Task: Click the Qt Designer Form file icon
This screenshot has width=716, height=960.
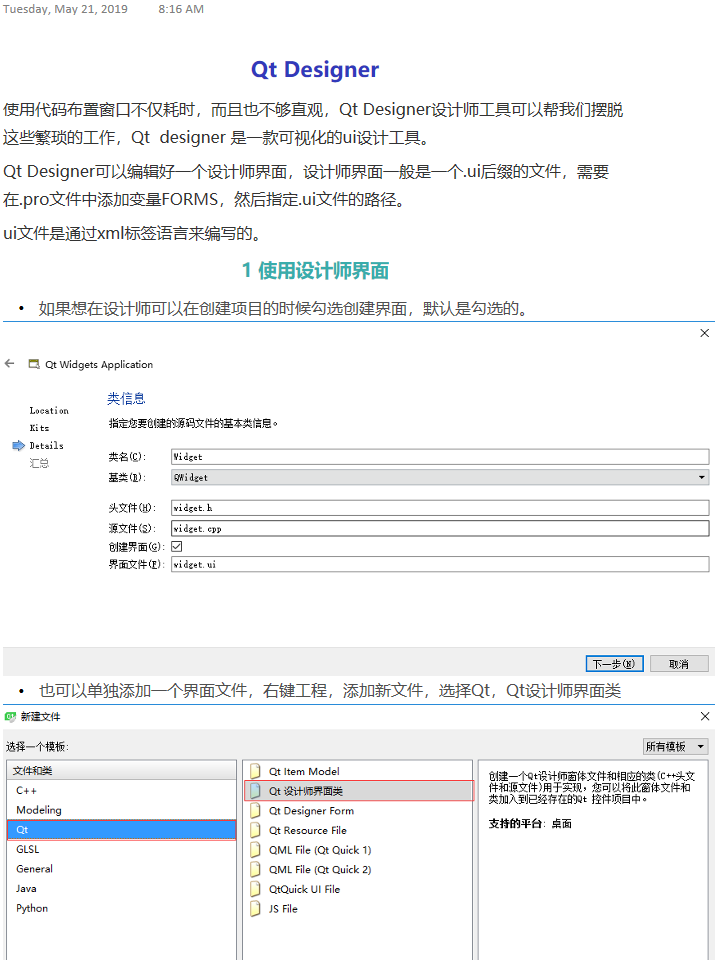Action: (x=255, y=811)
